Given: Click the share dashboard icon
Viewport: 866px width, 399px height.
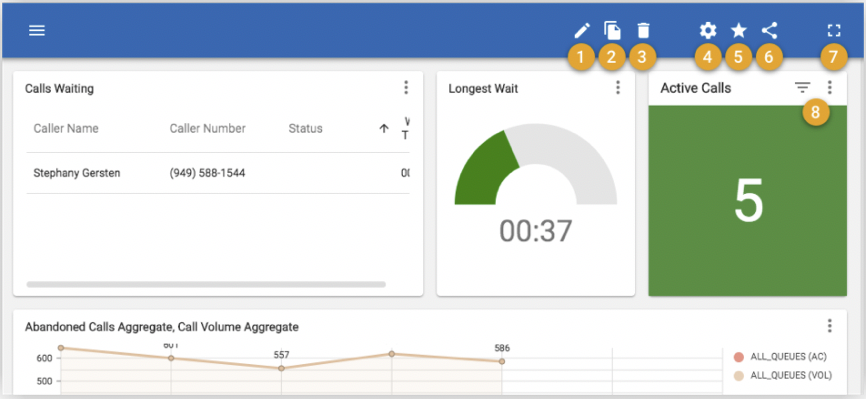Looking at the screenshot, I should [769, 30].
